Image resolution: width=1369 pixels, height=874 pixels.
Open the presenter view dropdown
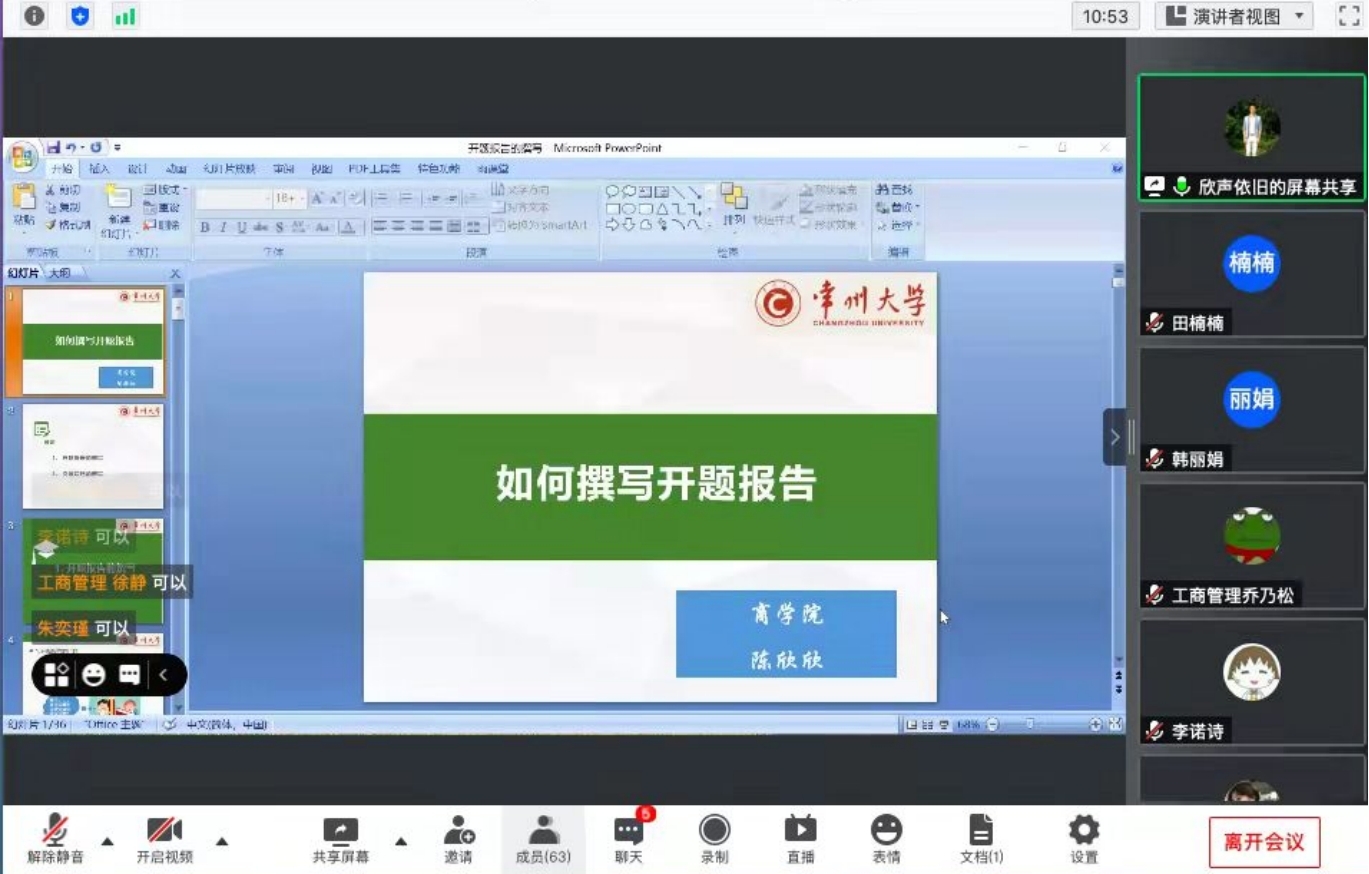pos(1234,16)
